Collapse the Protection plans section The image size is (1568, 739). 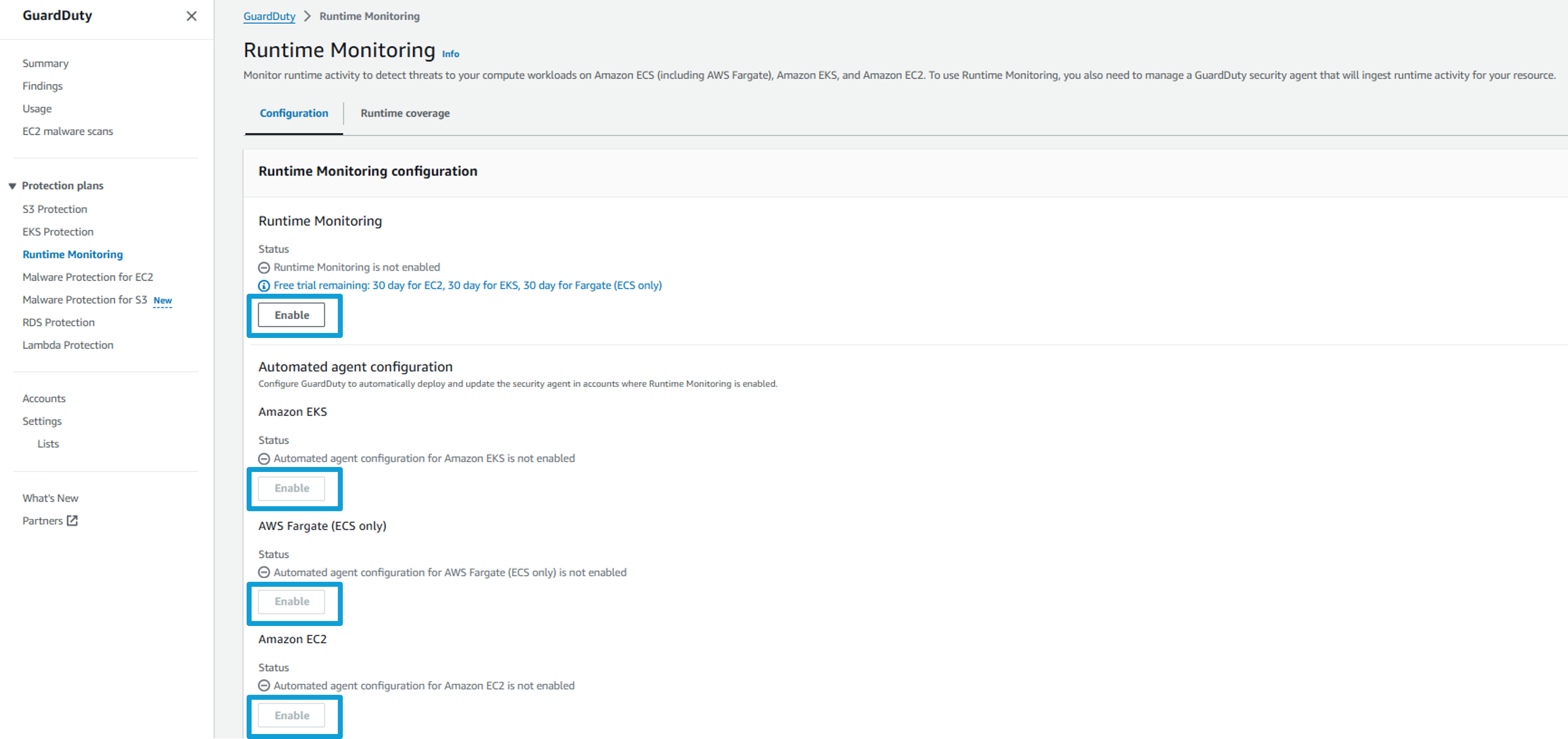(12, 186)
